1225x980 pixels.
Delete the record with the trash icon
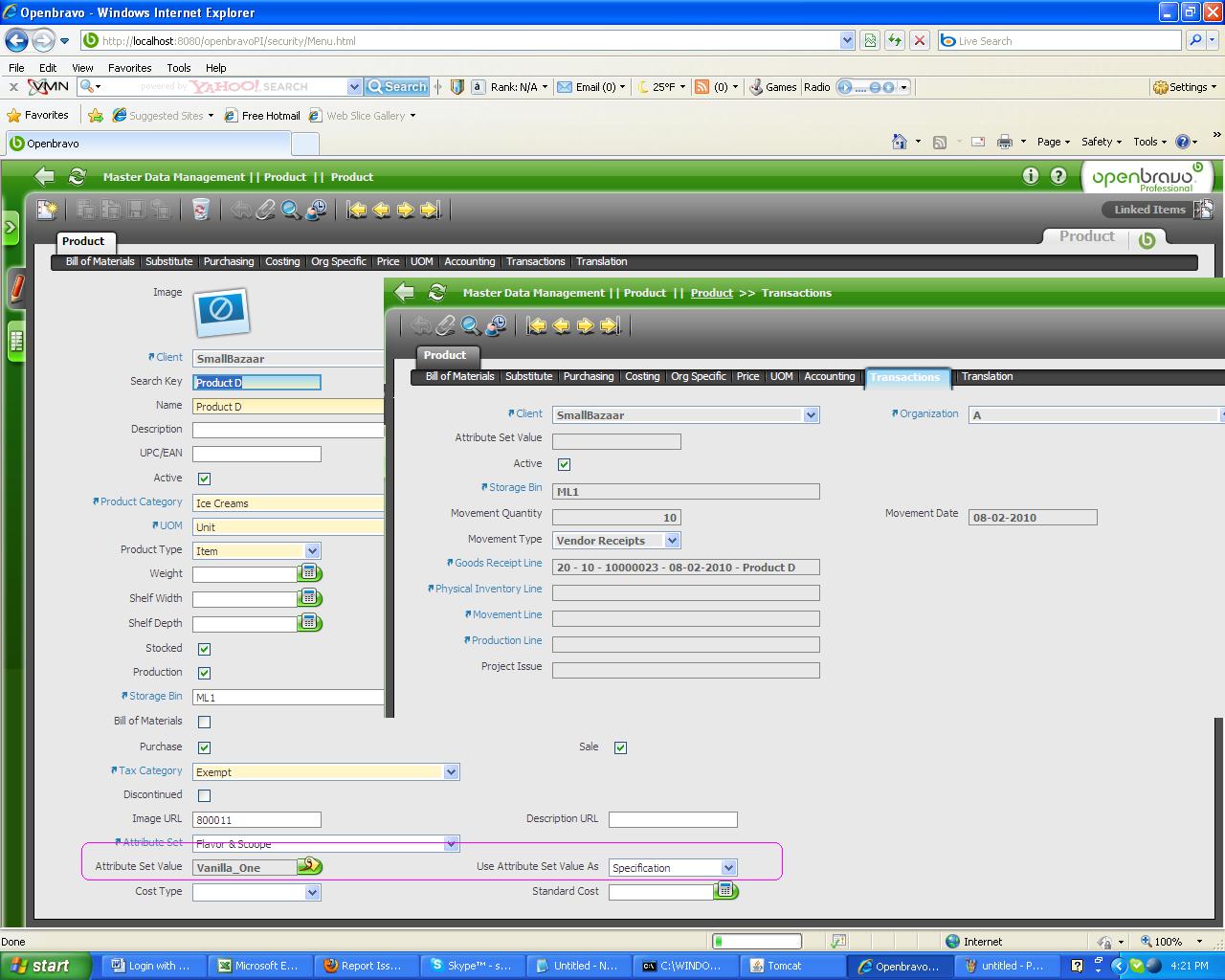(201, 210)
